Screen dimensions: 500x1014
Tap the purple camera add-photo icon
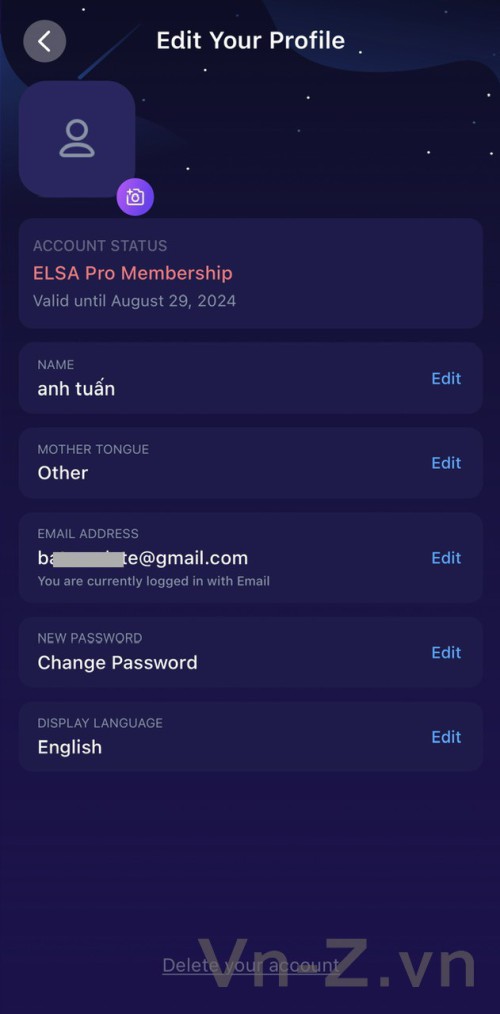tap(135, 197)
